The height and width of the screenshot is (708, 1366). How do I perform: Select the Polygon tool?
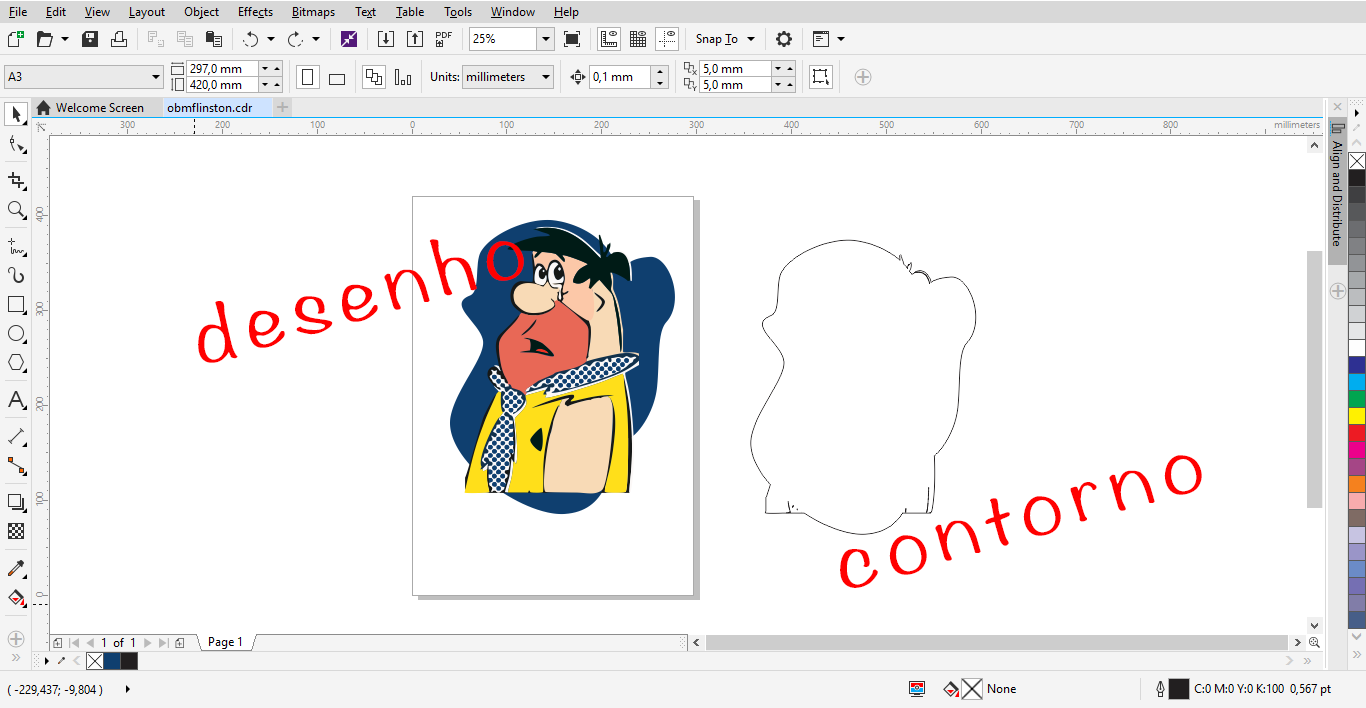click(x=16, y=363)
